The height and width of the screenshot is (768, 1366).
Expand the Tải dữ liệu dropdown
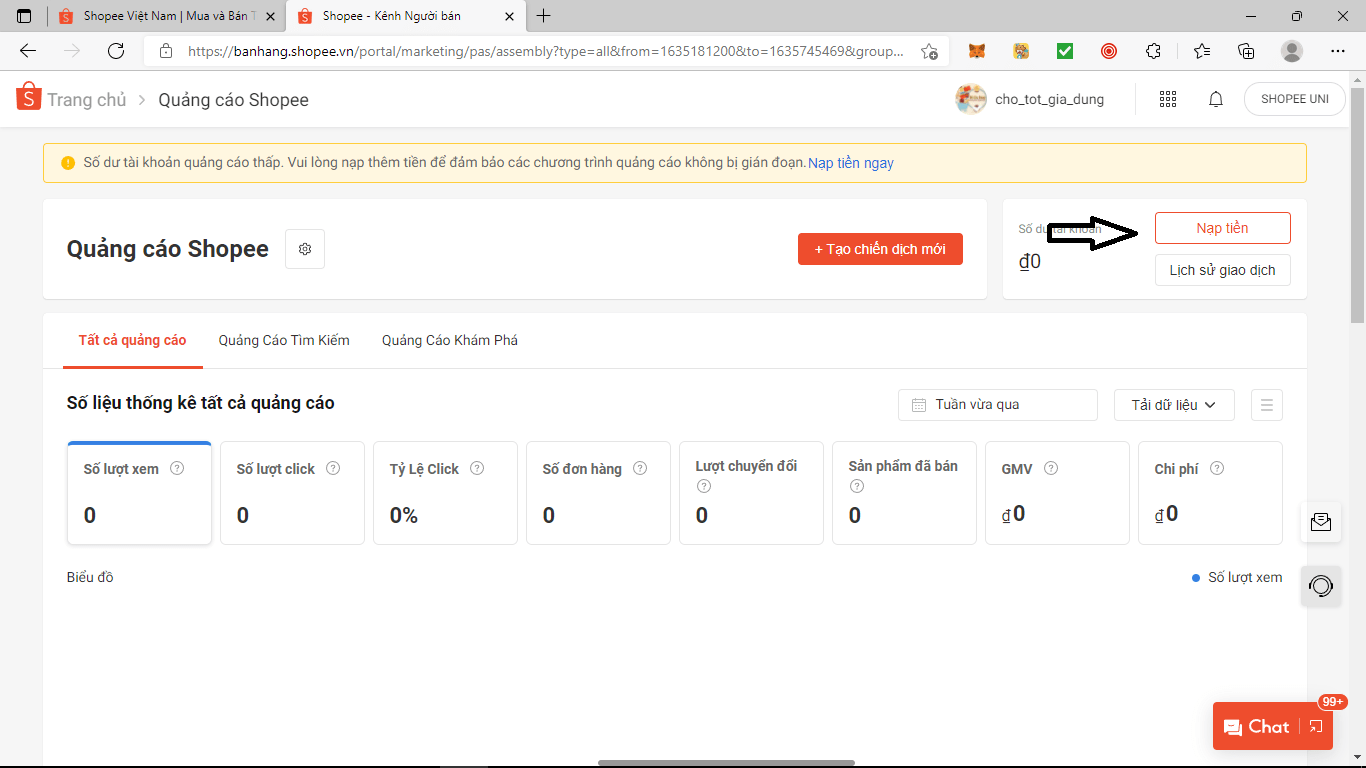click(1173, 405)
